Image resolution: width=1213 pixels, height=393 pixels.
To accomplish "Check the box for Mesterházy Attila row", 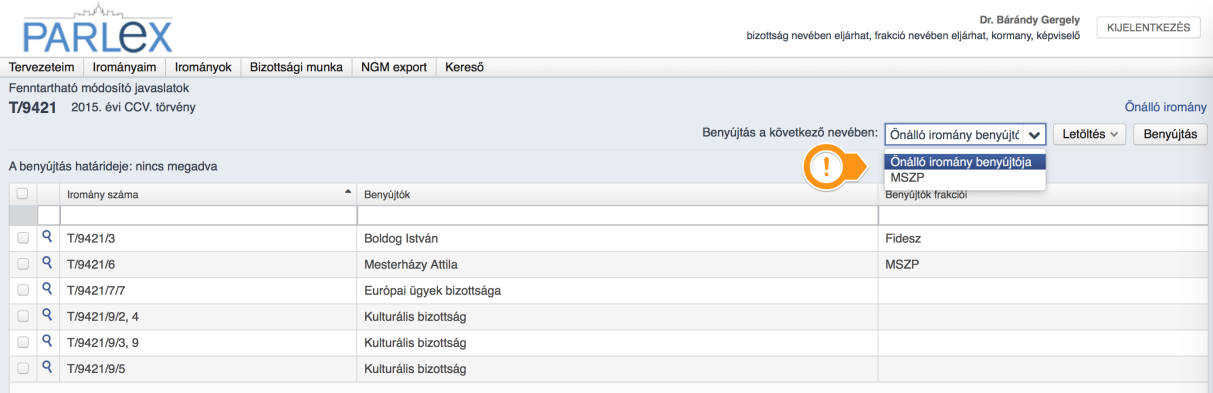I will (x=22, y=265).
